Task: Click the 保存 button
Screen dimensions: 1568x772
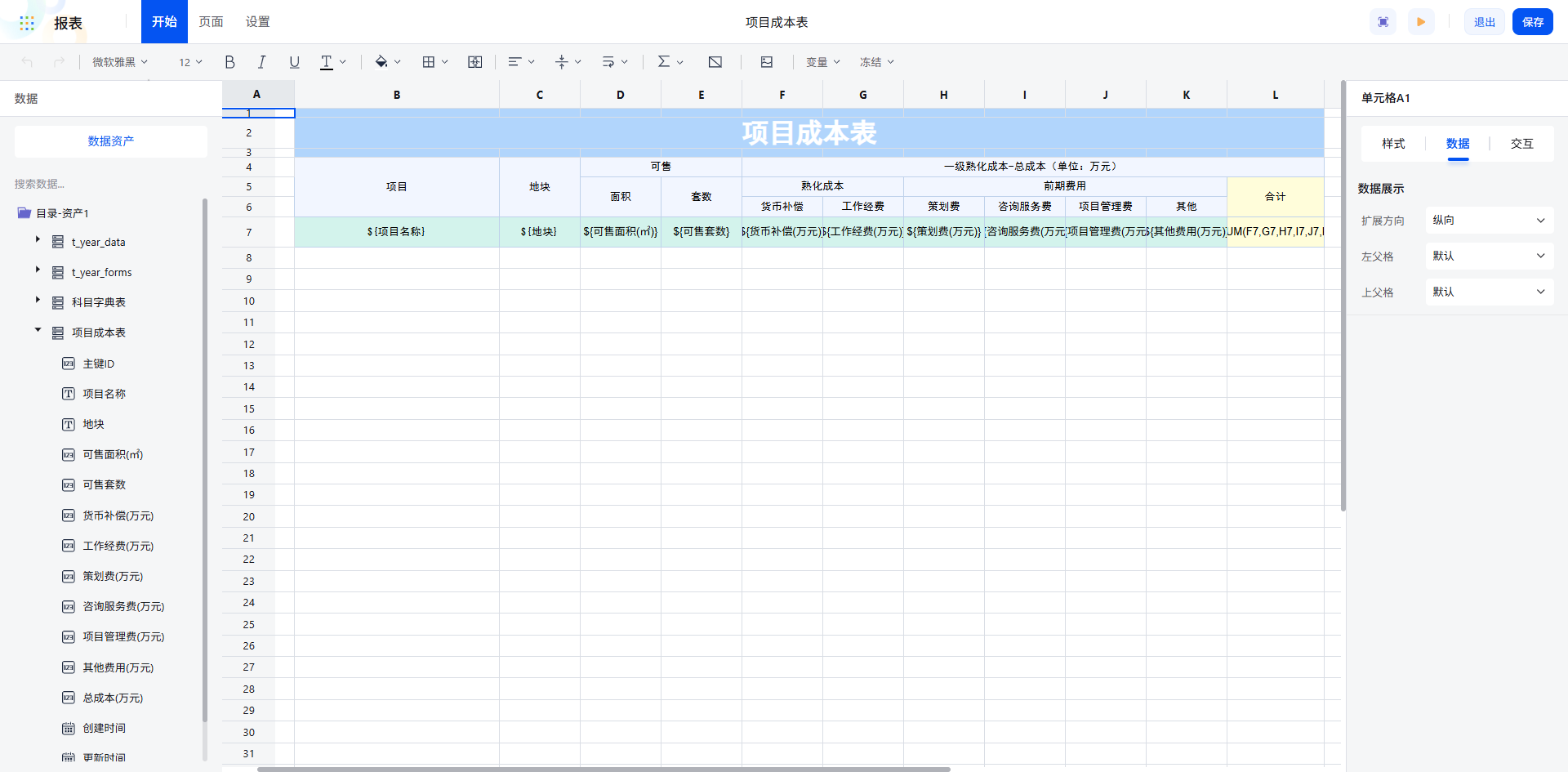Action: point(1532,21)
